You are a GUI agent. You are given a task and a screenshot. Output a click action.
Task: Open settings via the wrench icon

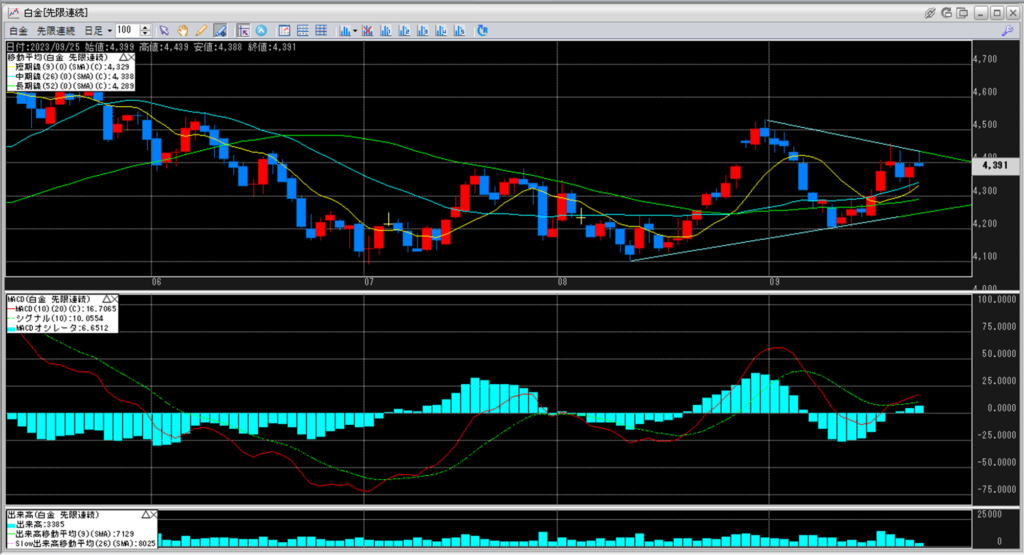coord(1008,31)
